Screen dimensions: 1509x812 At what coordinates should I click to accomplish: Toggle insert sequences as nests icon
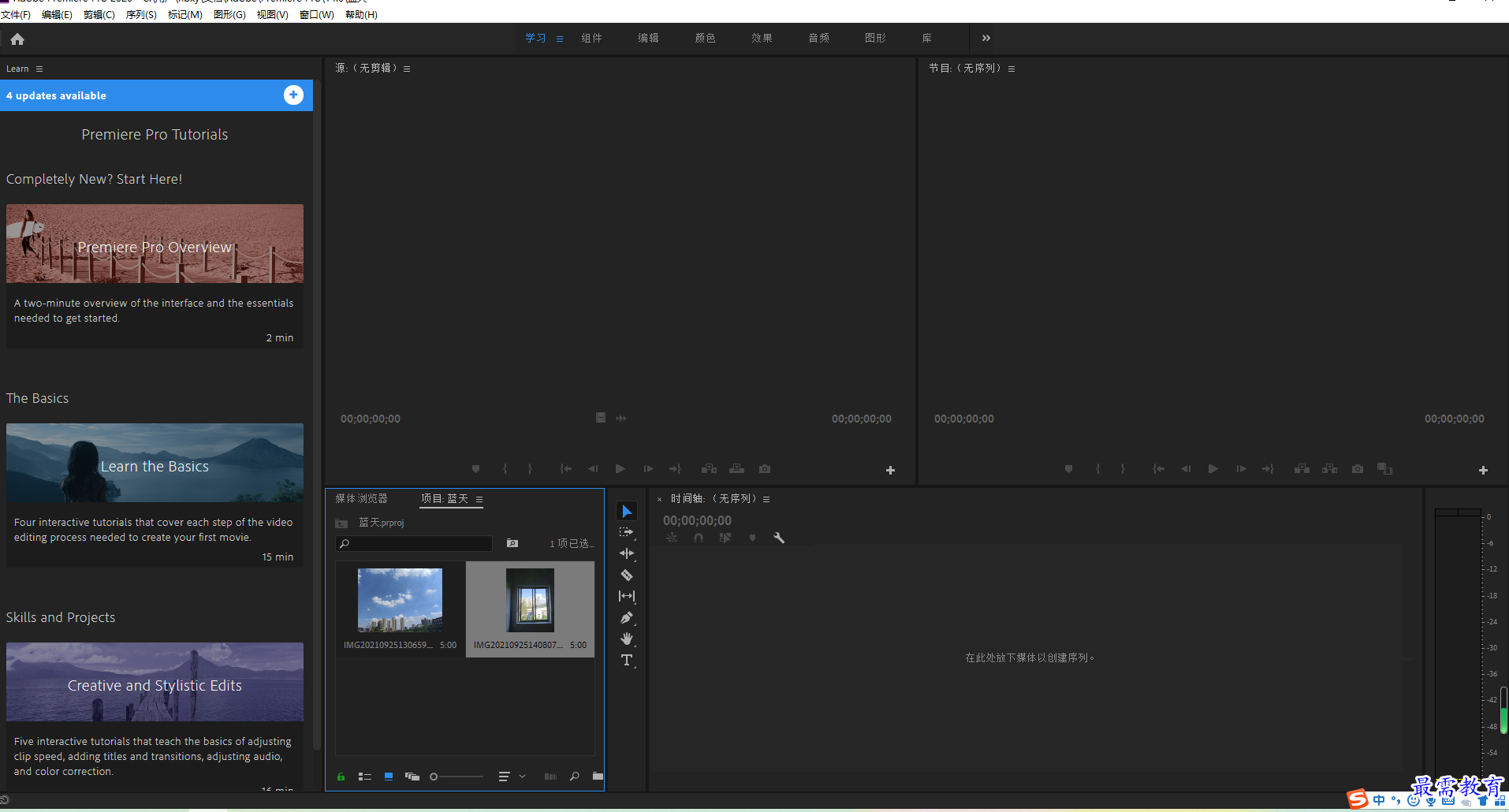coord(672,538)
